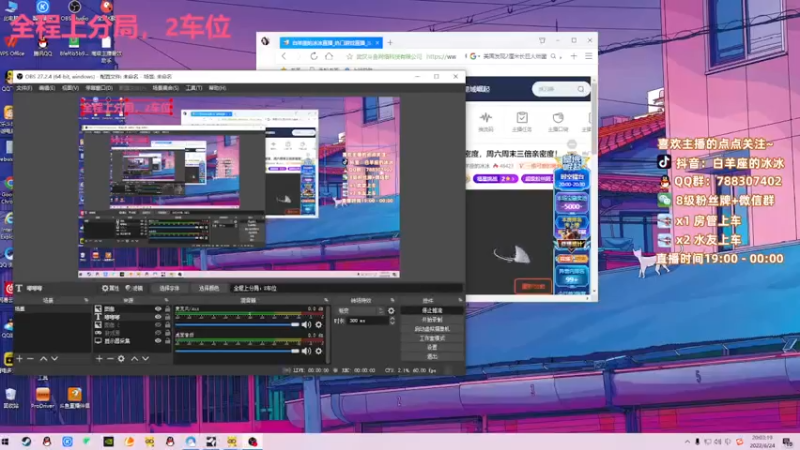Screen dimensions: 800x450
Task: Pop out the sources dock panel icon
Action: pyautogui.click(x=166, y=300)
